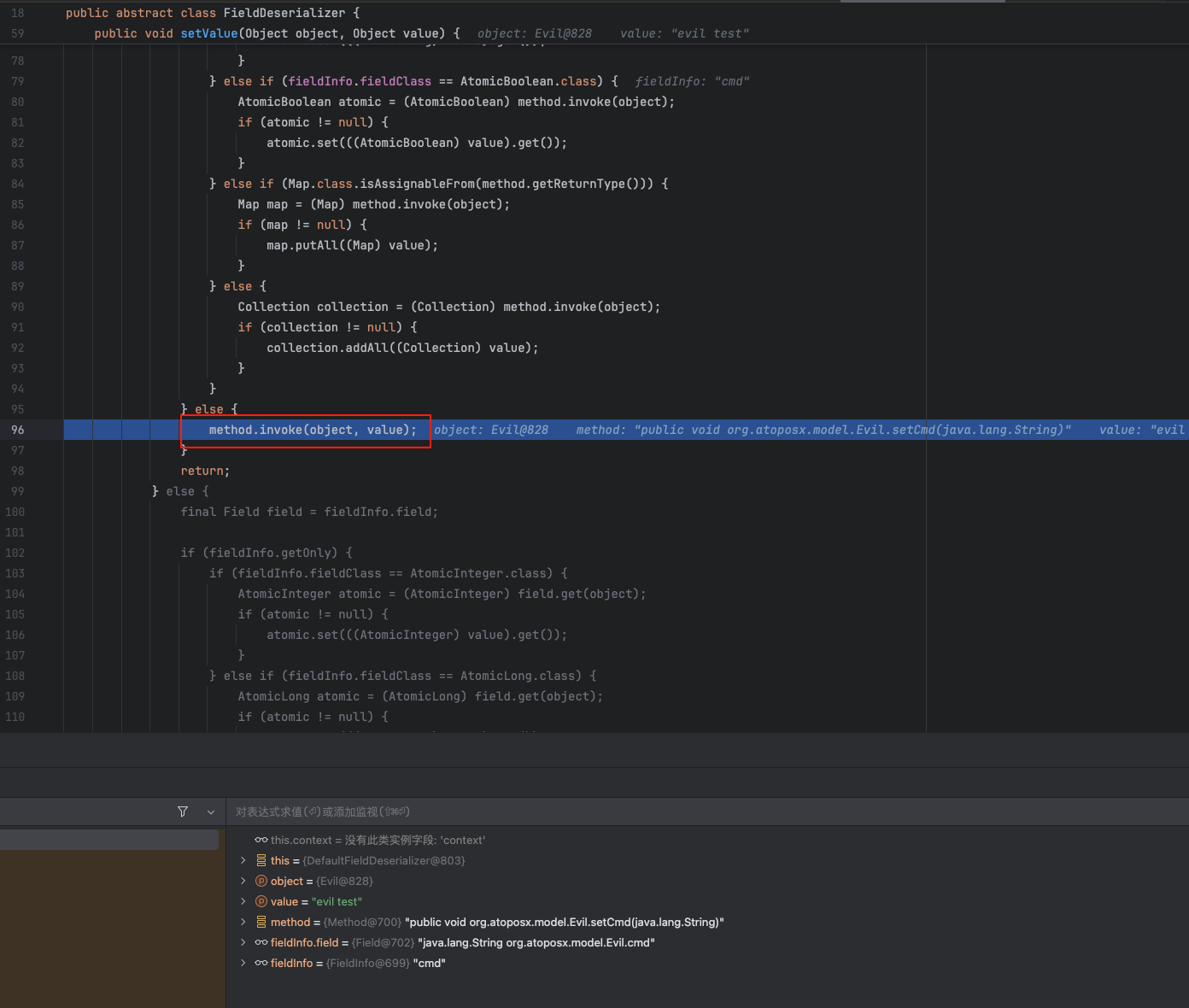Click the parameter icon next to object
The height and width of the screenshot is (1008, 1189).
(261, 881)
